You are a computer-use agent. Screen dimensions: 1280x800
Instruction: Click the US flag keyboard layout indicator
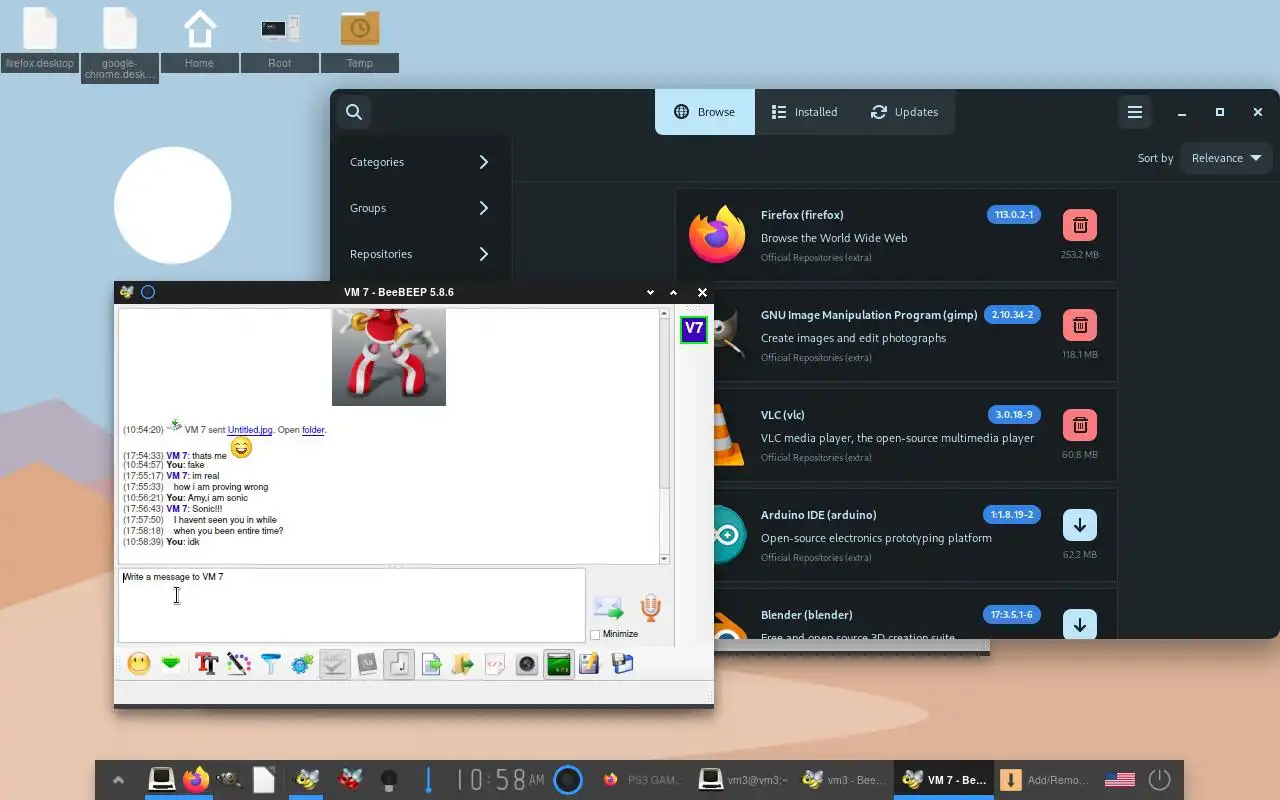coord(1120,780)
